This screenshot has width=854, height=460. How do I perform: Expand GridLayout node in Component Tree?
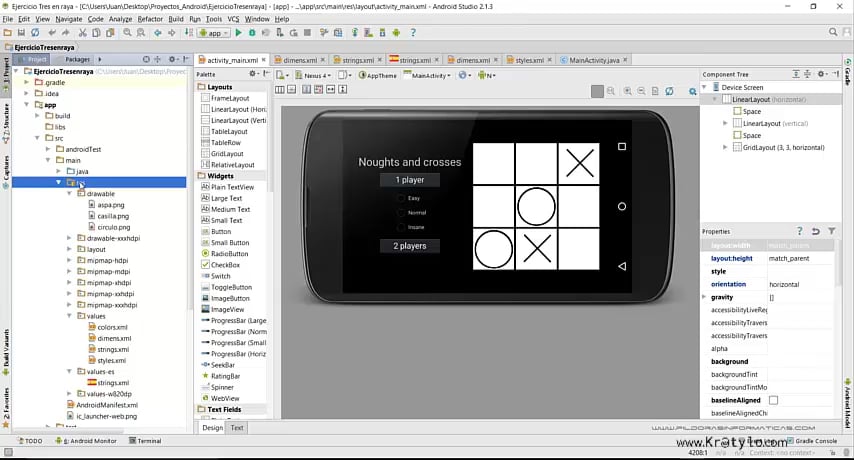pyautogui.click(x=725, y=148)
